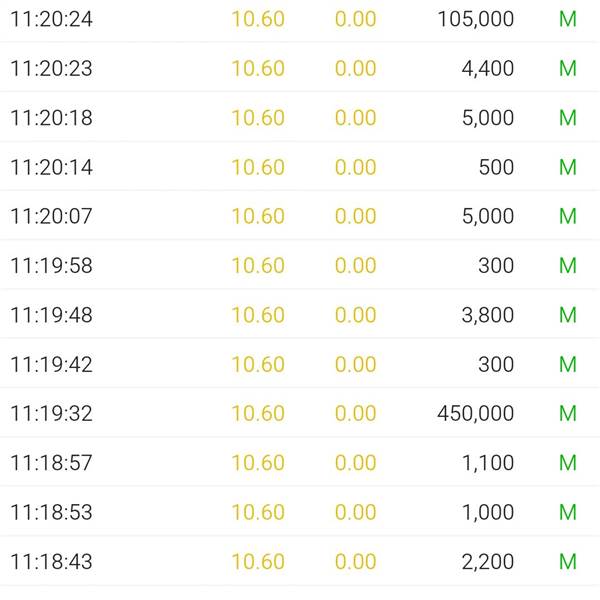Click the 4,400 volume entry
Image resolution: width=600 pixels, height=600 pixels.
(x=488, y=68)
